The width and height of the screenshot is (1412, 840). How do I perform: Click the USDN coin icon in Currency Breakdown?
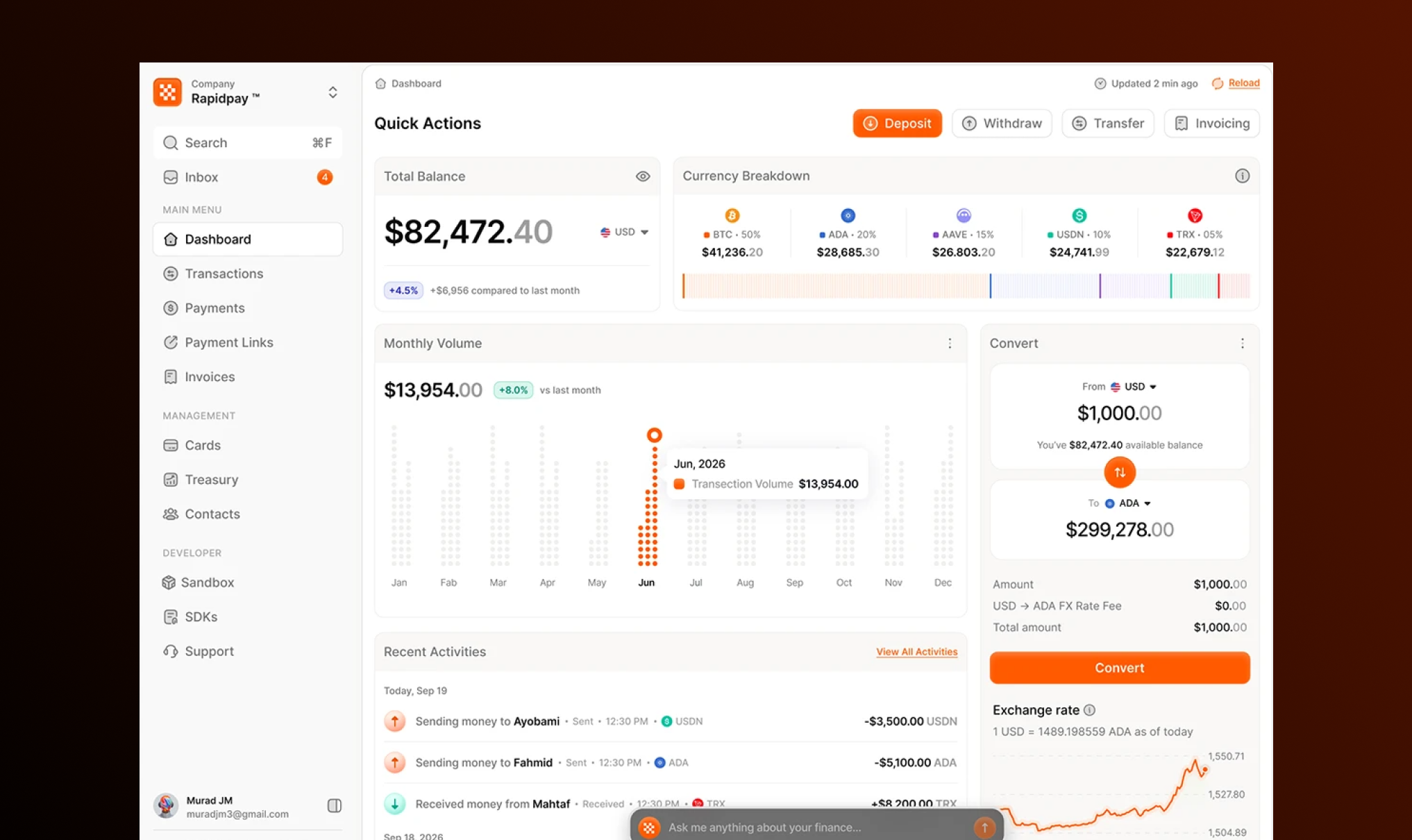[1079, 215]
